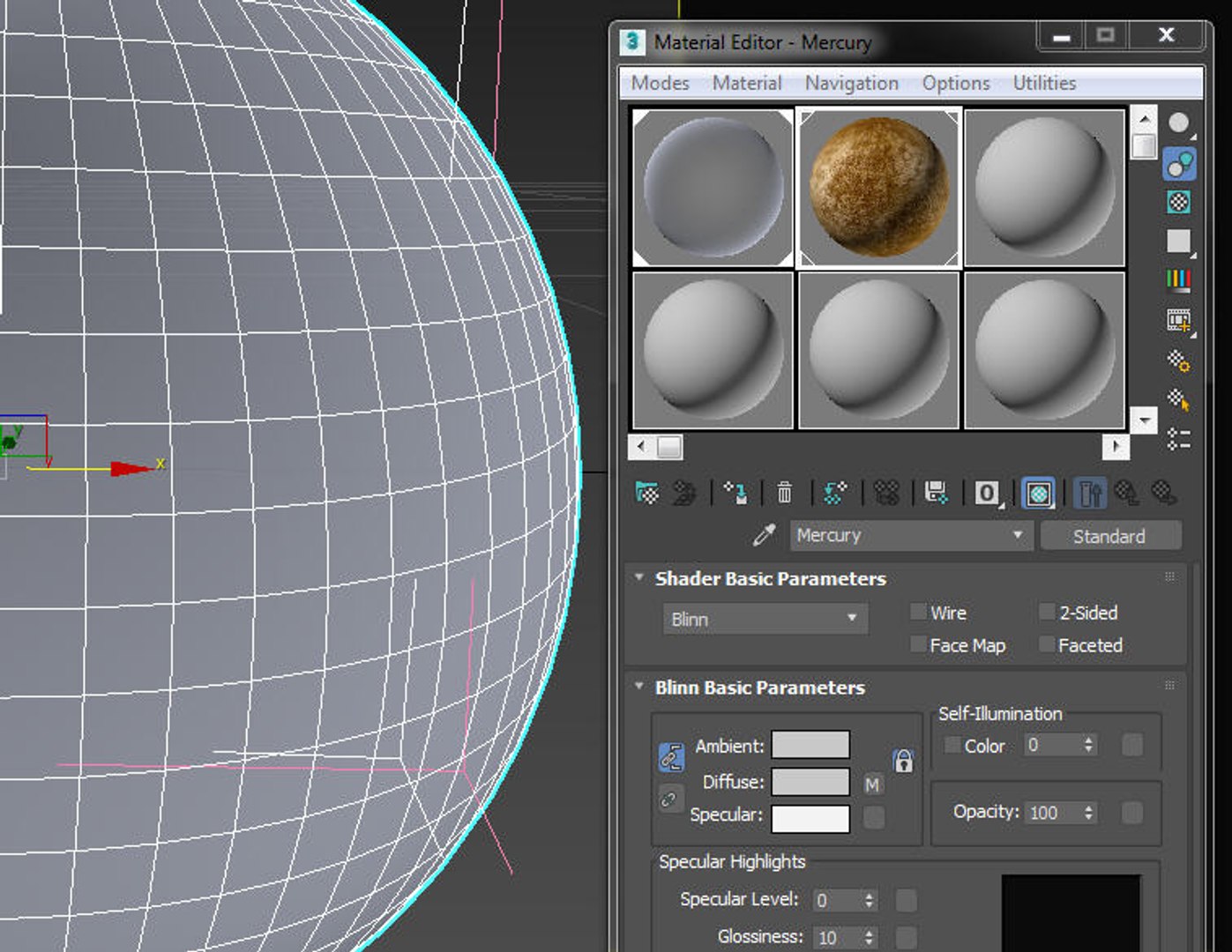Image resolution: width=1232 pixels, height=952 pixels.
Task: Open the Navigation menu
Action: (852, 83)
